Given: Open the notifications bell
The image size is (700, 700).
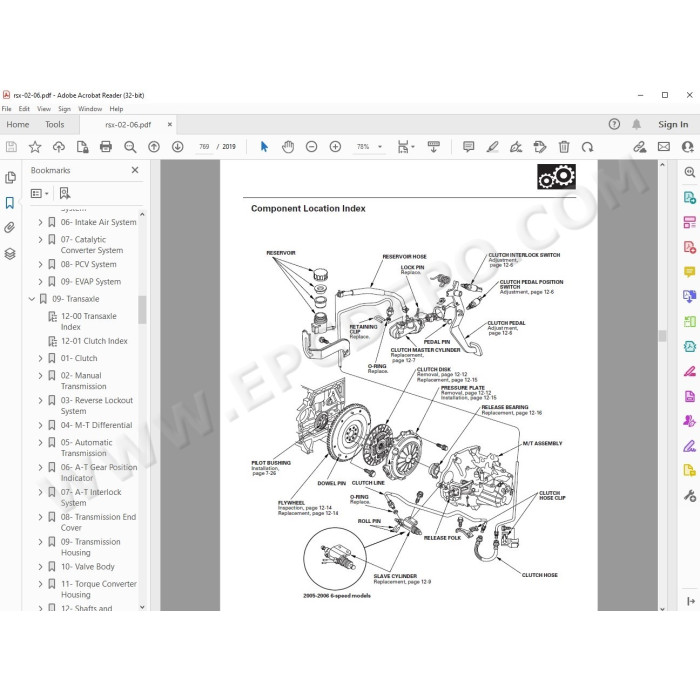Looking at the screenshot, I should coord(637,124).
